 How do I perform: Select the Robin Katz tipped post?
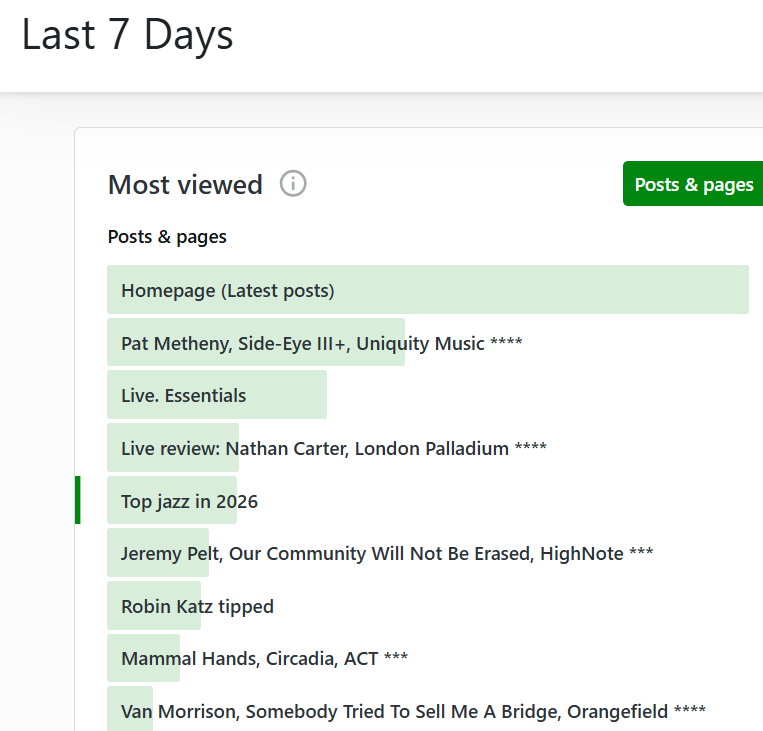pyautogui.click(x=197, y=607)
